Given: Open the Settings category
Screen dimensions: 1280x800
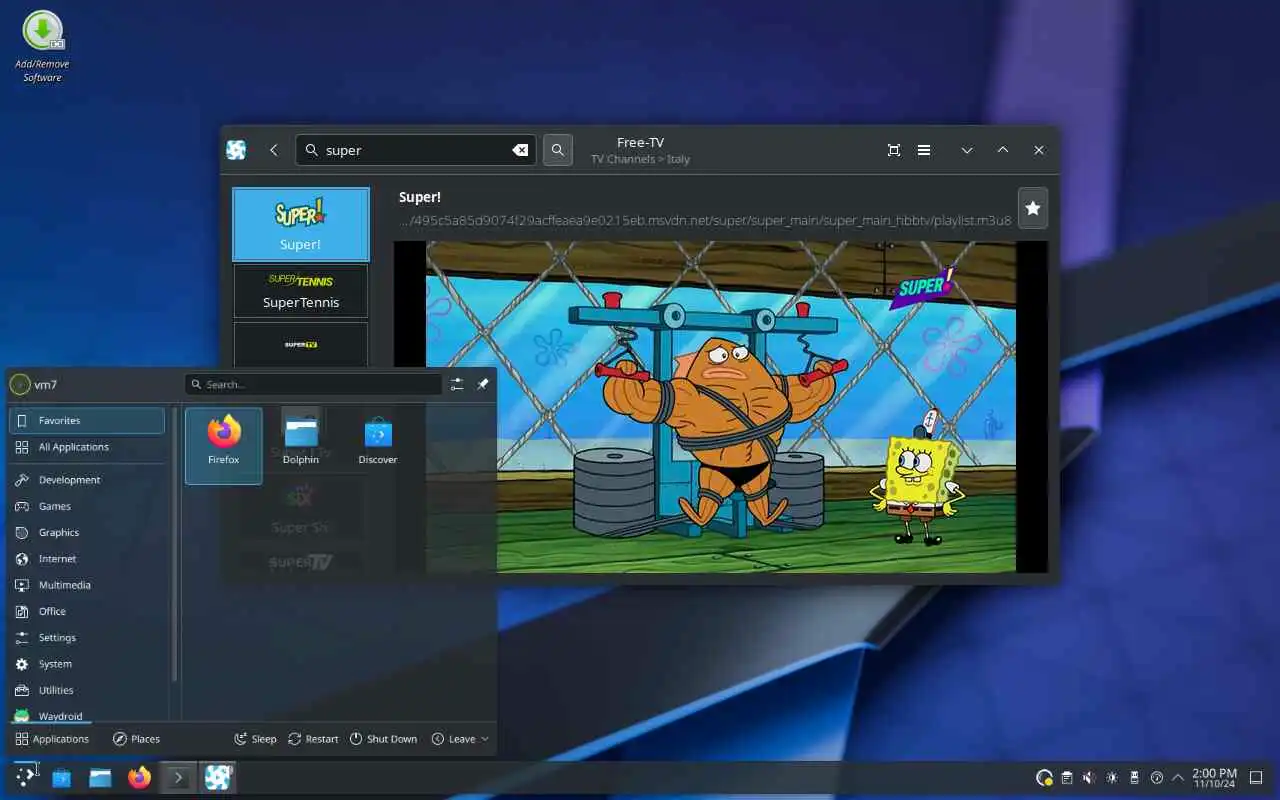Looking at the screenshot, I should click(87, 637).
